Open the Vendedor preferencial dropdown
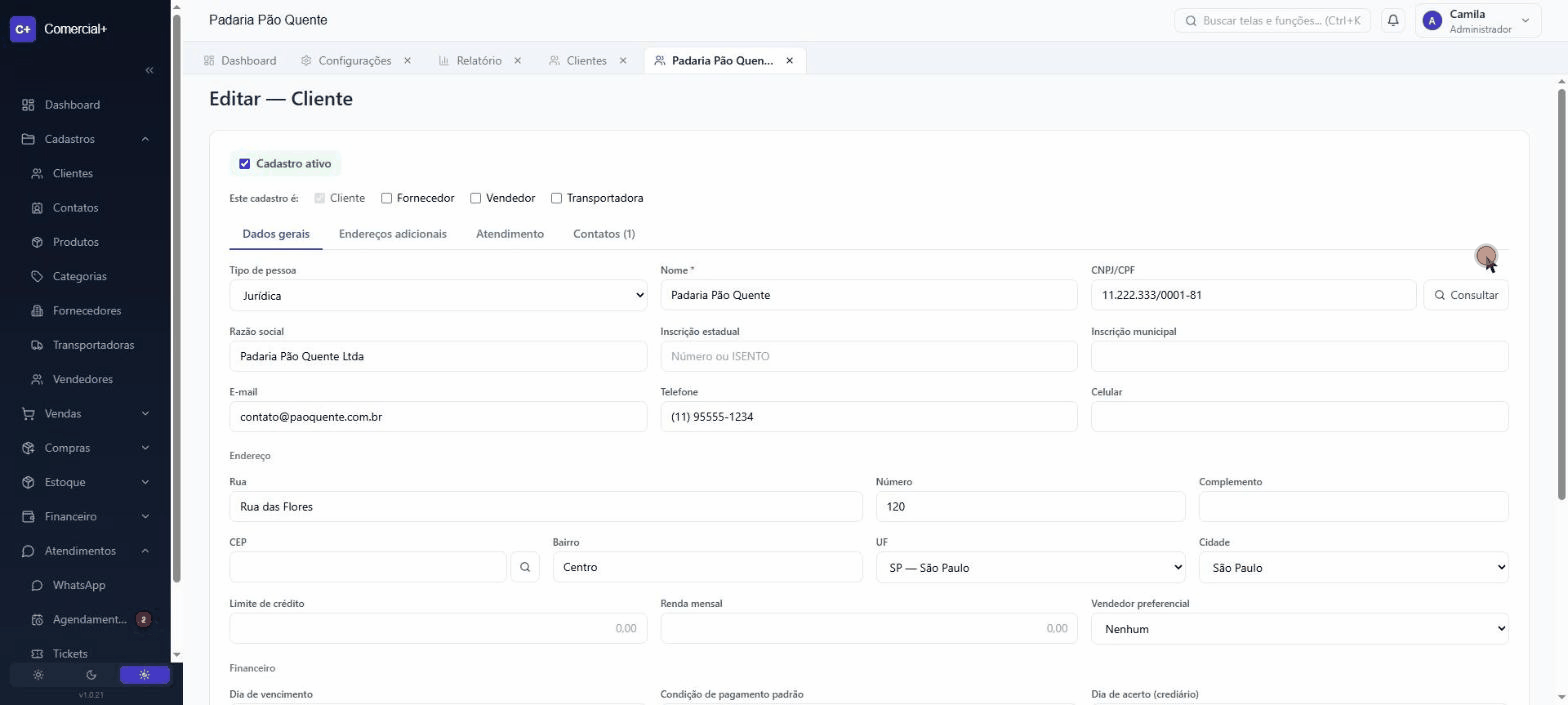 click(1299, 629)
